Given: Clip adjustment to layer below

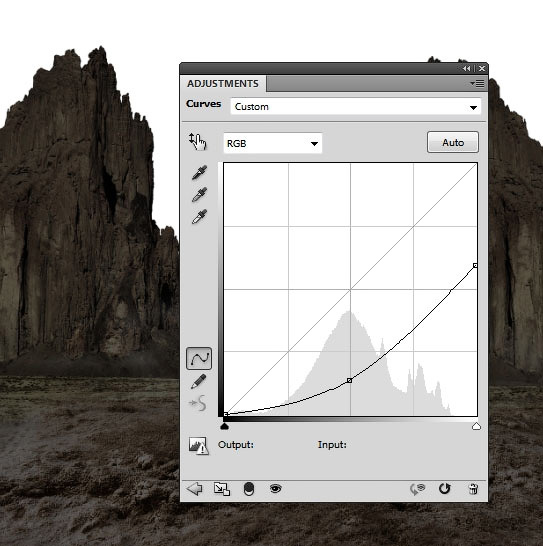Looking at the screenshot, I should pyautogui.click(x=249, y=489).
